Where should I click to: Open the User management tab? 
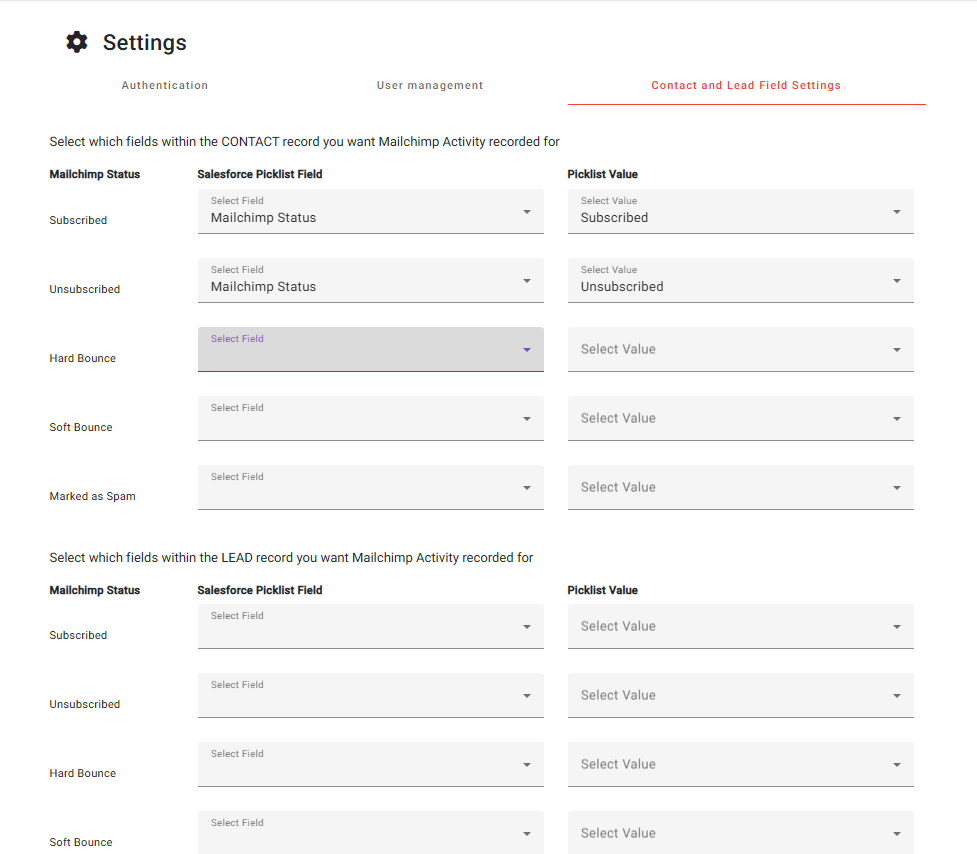pyautogui.click(x=430, y=85)
